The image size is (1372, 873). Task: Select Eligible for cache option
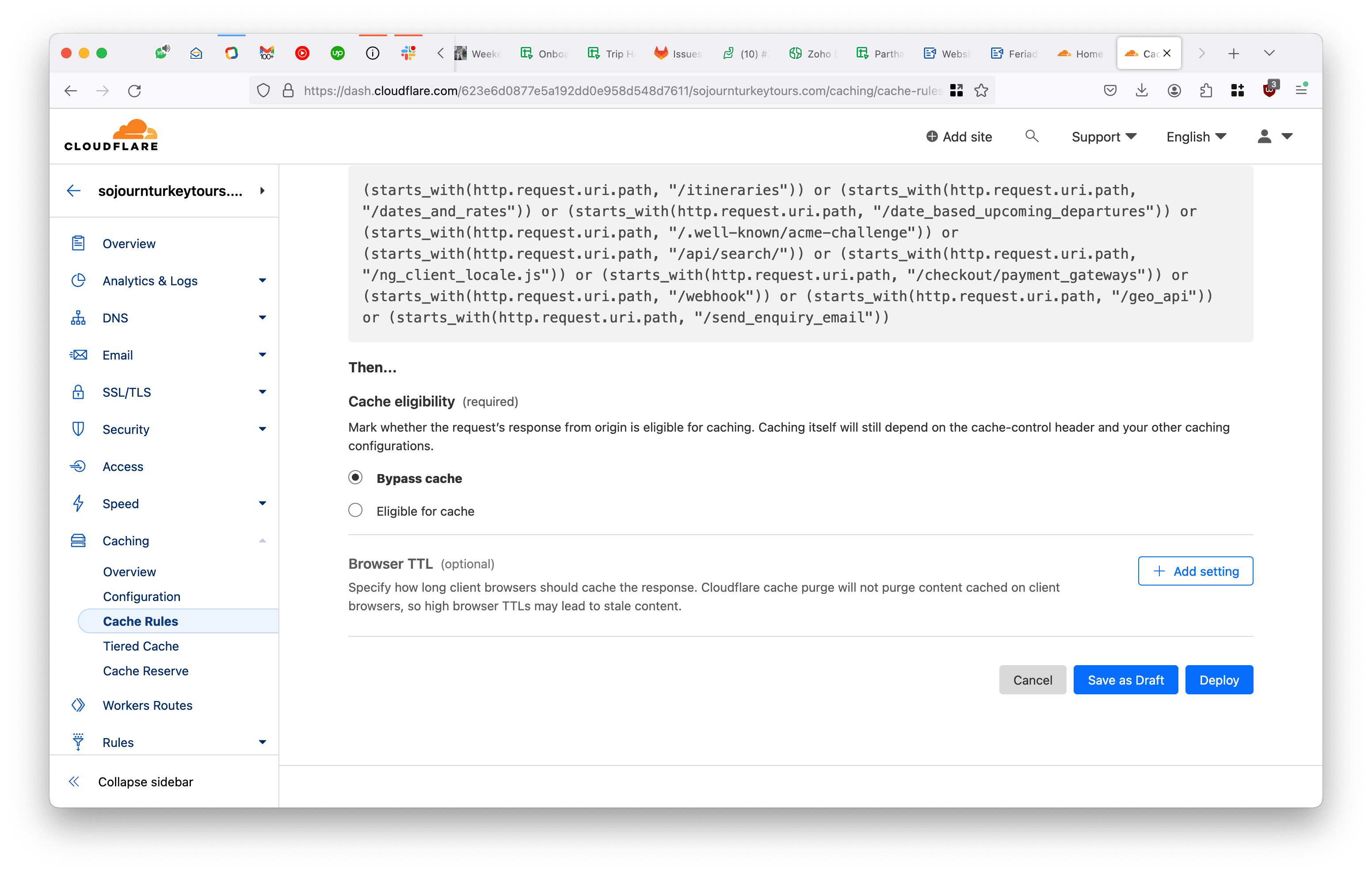pyautogui.click(x=355, y=510)
